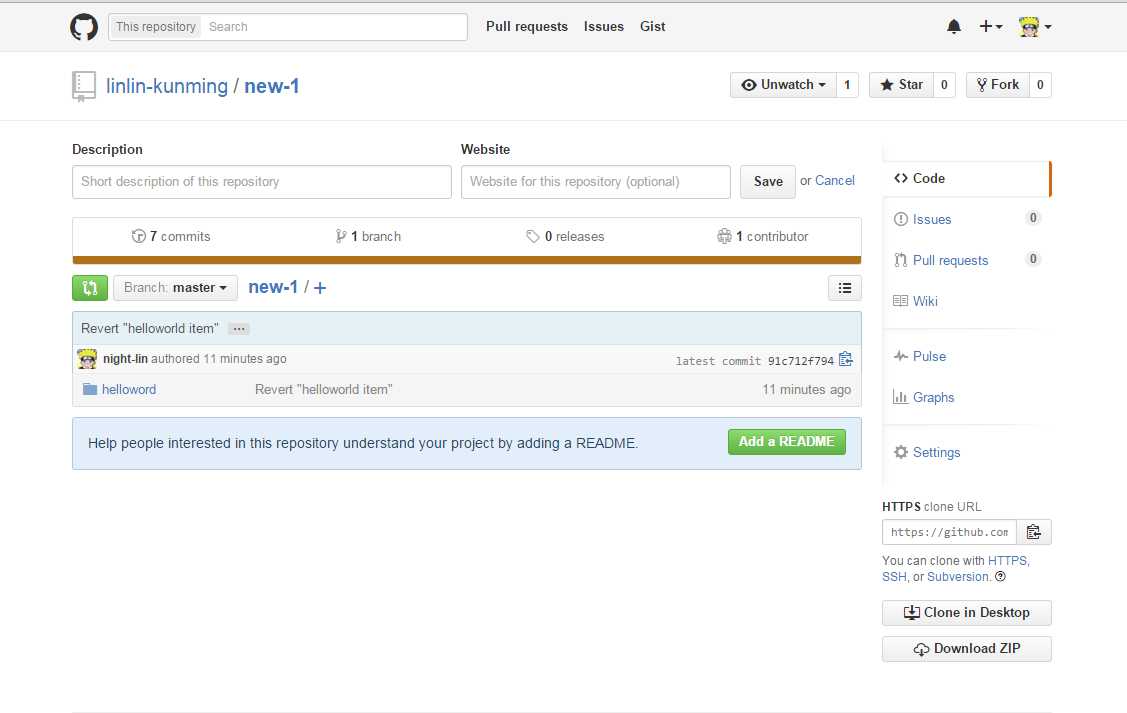Click the repository book icon beside linlin-kunming
The image size is (1127, 713).
83,86
